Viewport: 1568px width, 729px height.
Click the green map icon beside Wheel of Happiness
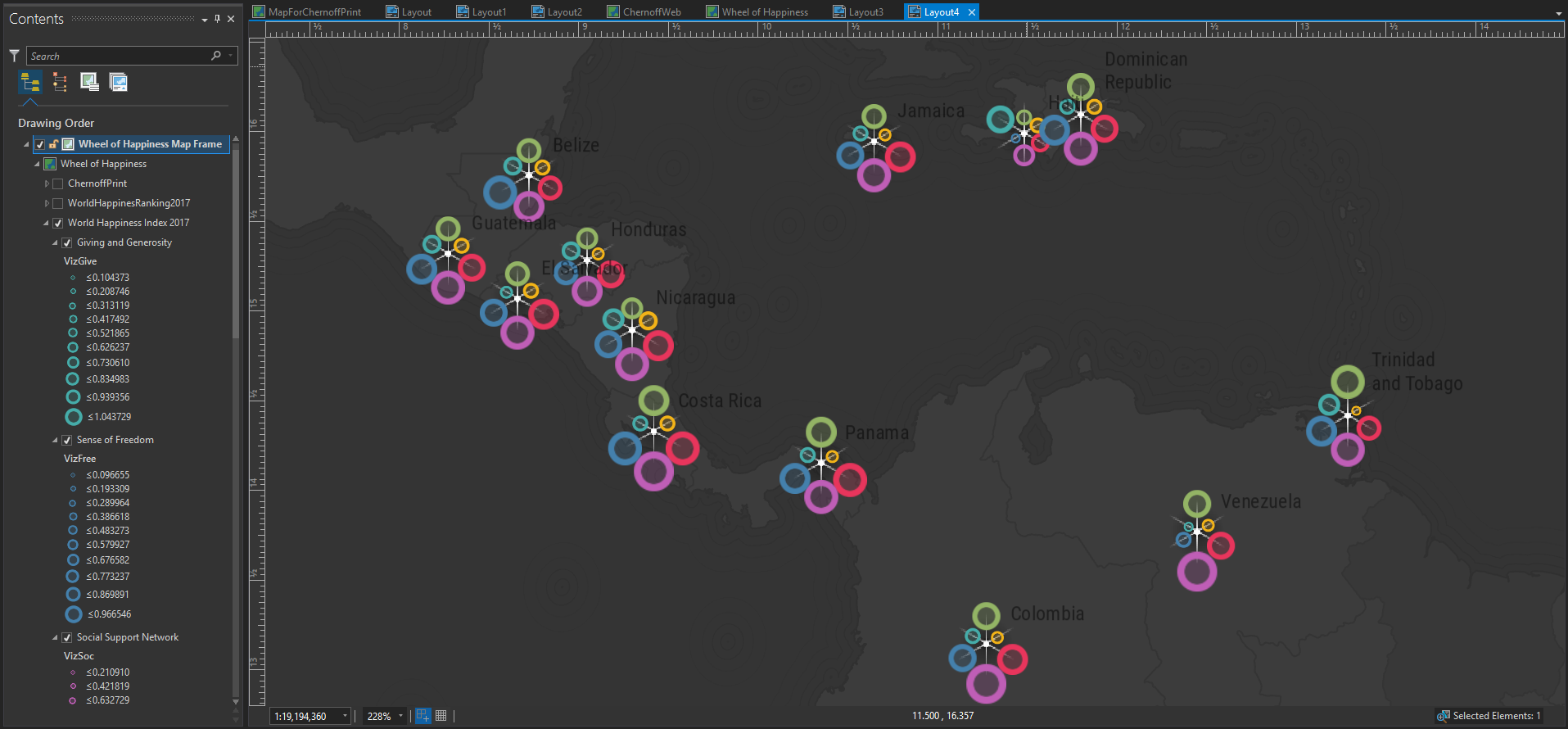pos(51,164)
